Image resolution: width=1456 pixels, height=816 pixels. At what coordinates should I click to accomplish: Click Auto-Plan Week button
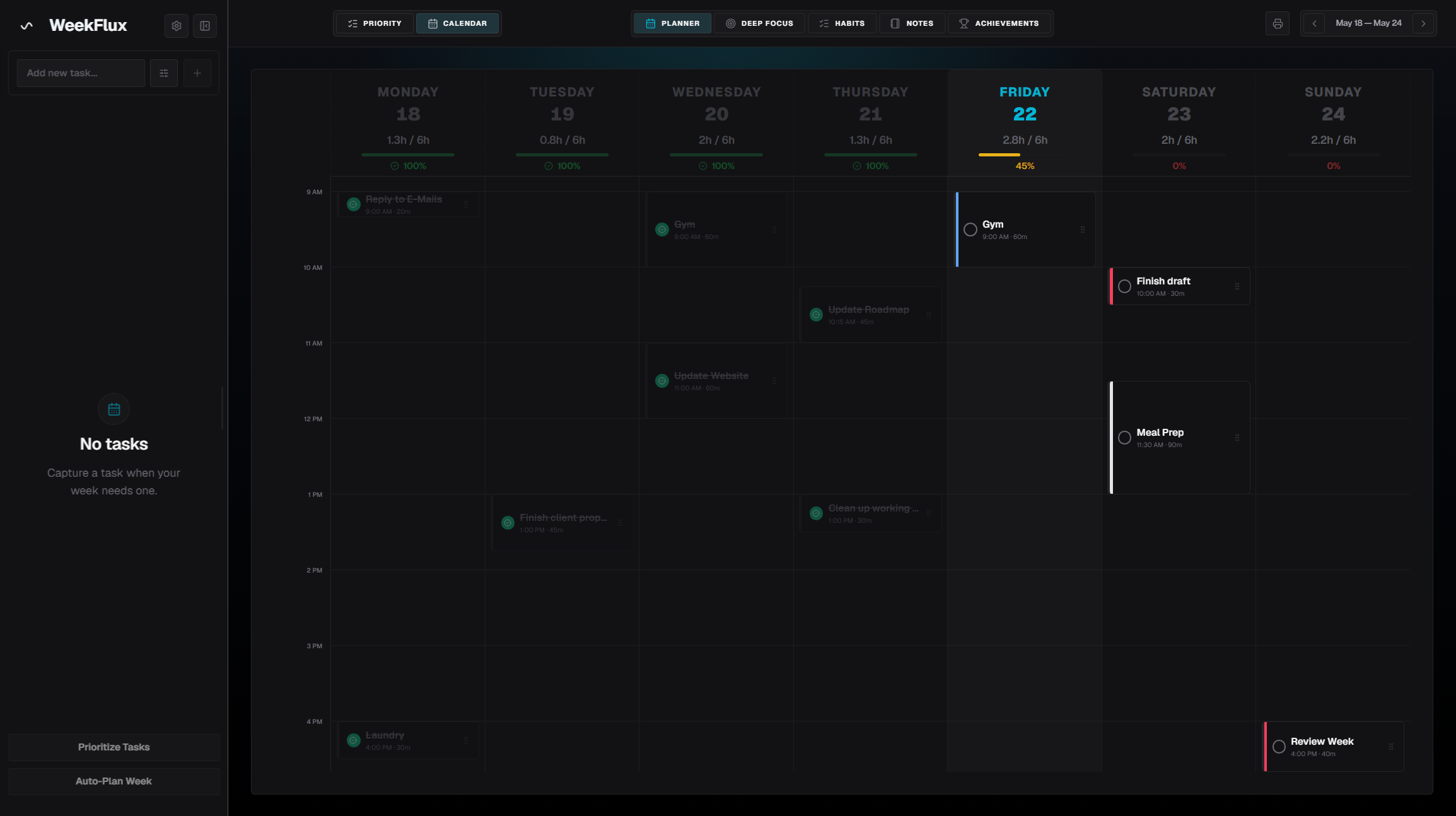point(114,781)
